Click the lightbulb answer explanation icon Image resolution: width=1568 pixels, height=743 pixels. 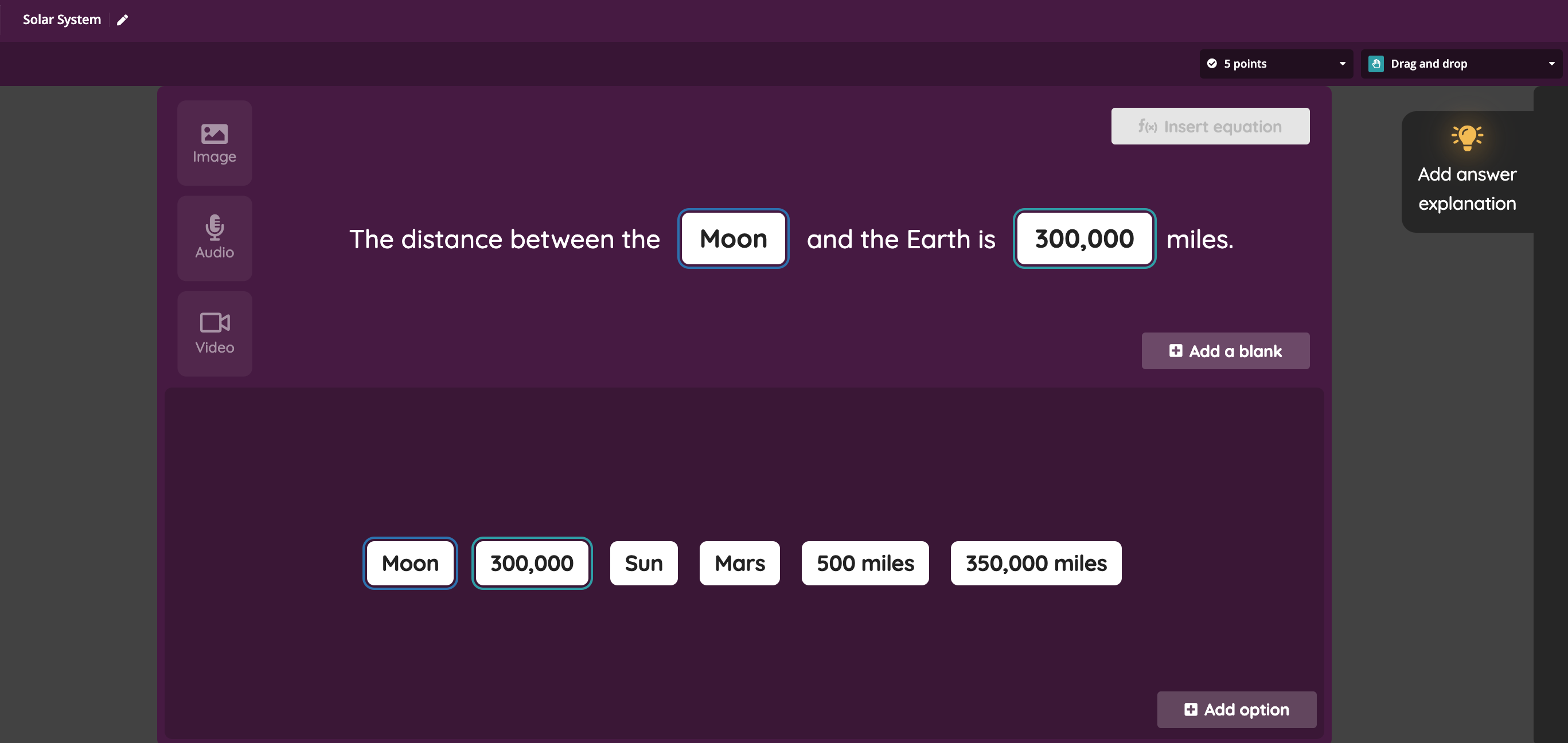[x=1467, y=138]
